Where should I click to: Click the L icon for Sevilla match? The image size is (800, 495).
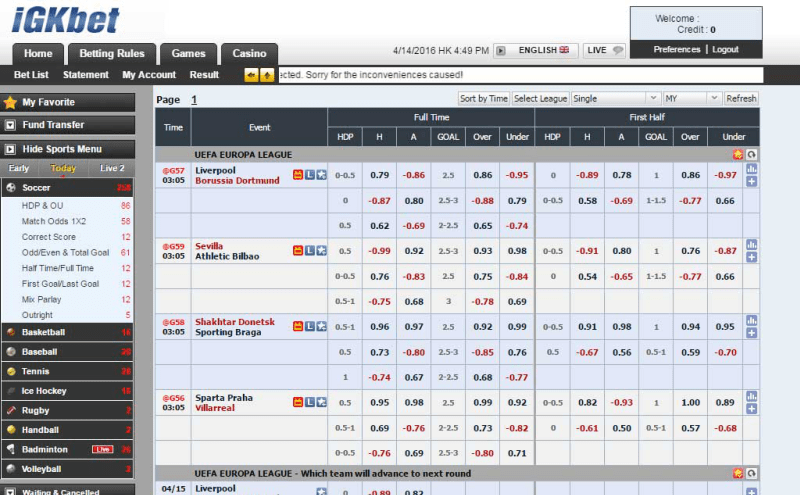[310, 251]
